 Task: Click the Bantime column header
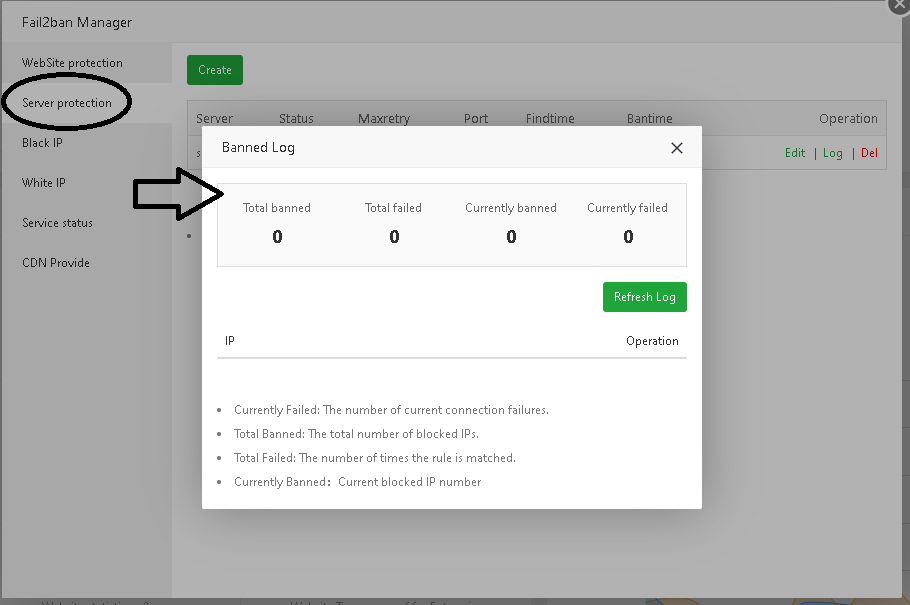[x=650, y=118]
